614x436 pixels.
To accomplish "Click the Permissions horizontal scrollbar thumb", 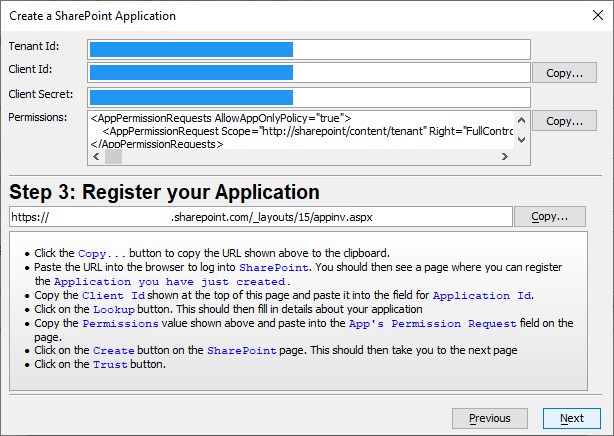I will click(x=114, y=157).
